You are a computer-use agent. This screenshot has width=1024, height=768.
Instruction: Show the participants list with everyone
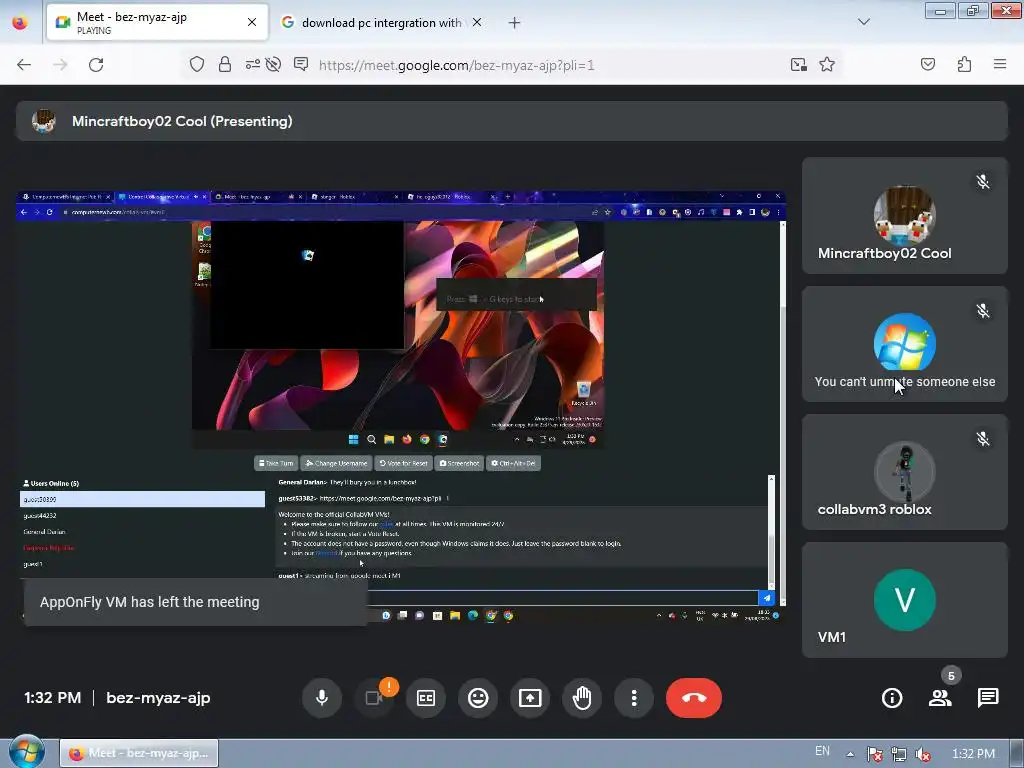[x=940, y=698]
